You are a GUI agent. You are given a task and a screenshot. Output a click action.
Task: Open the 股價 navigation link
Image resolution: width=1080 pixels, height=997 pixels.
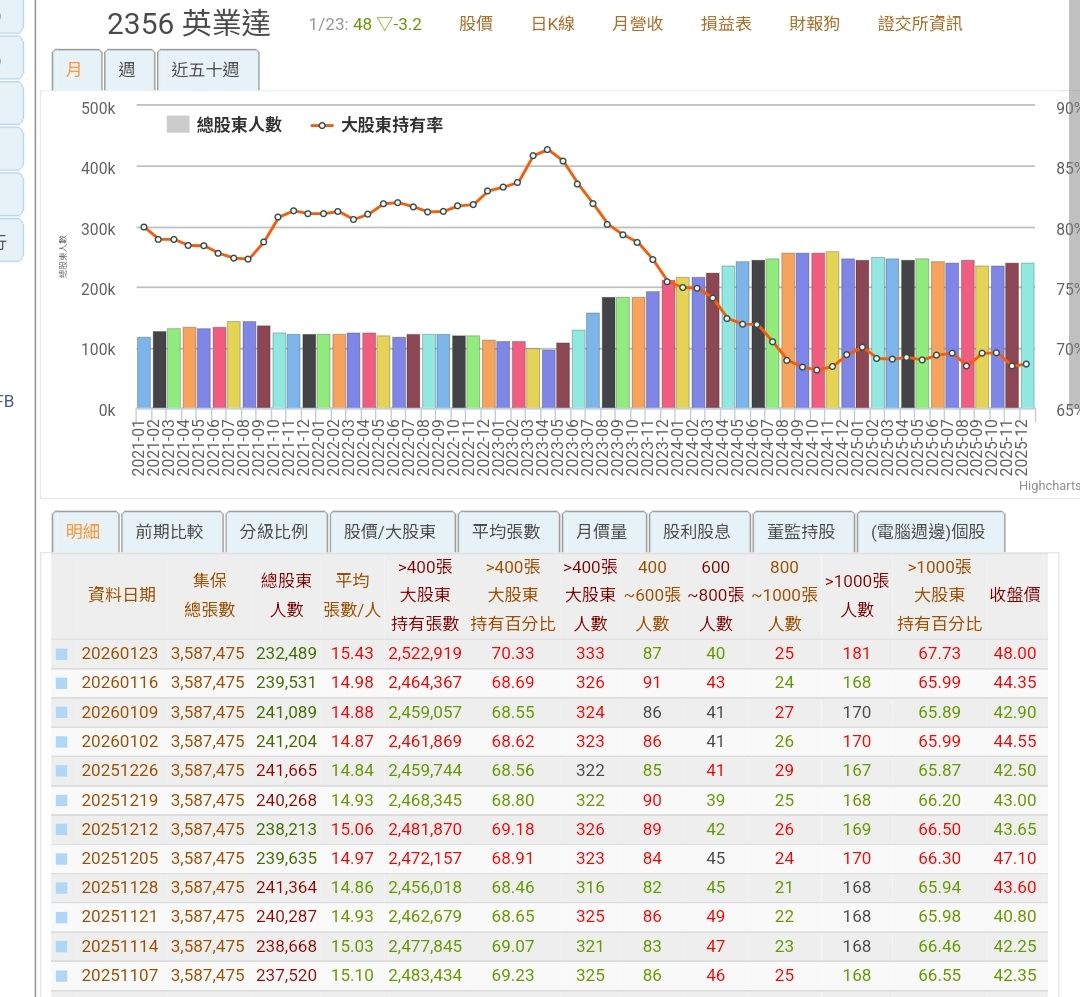click(478, 23)
